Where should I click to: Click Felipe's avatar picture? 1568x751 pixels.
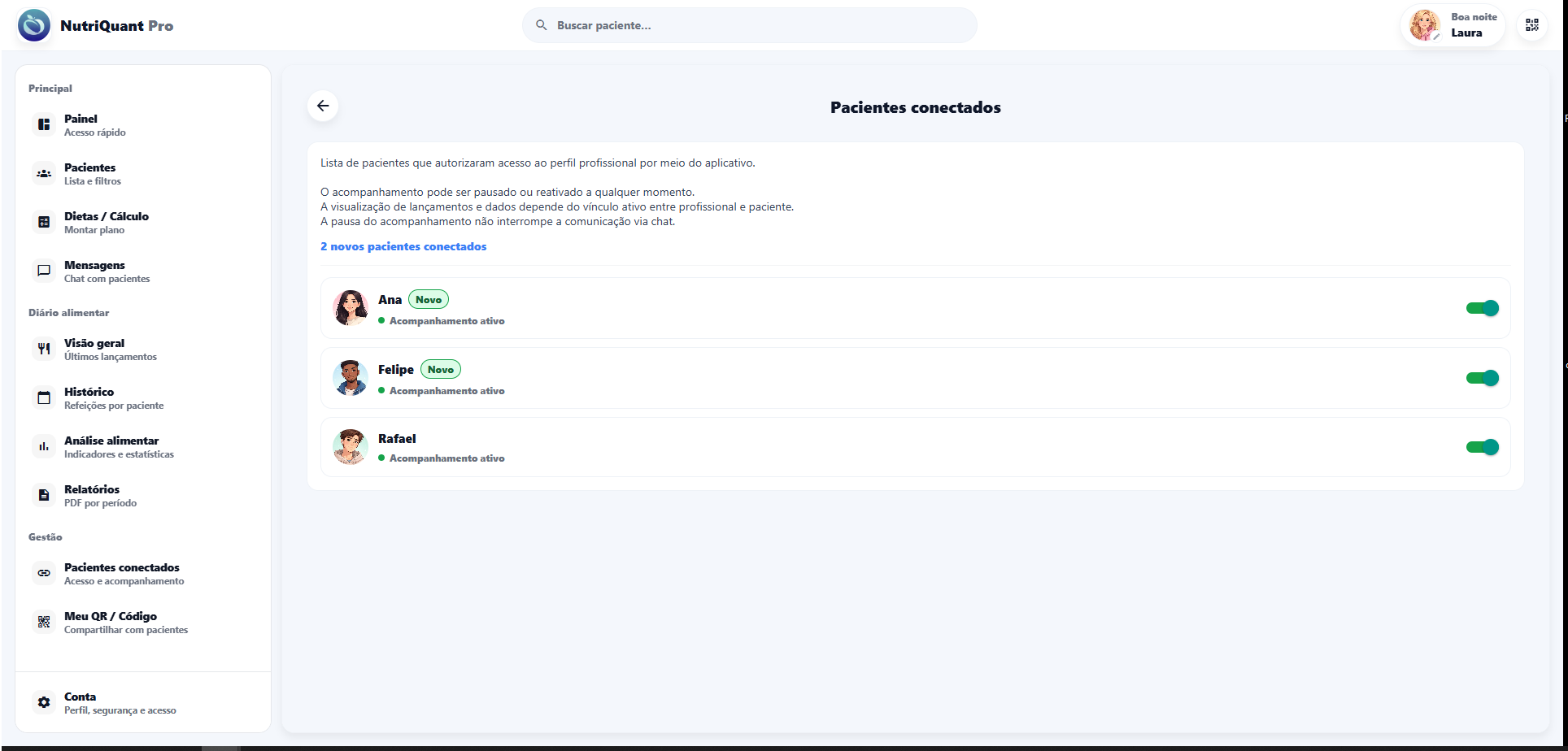coord(351,378)
